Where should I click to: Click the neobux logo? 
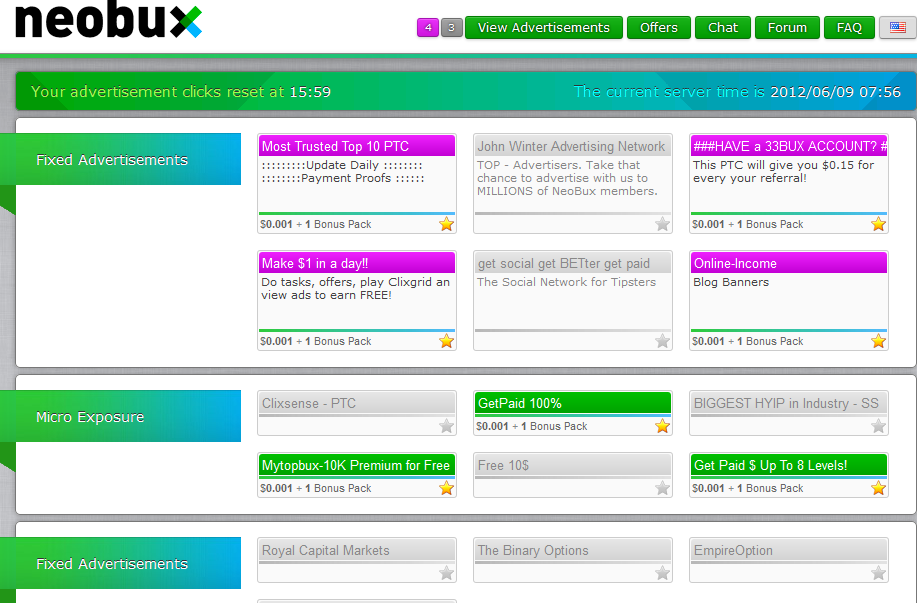tap(108, 20)
